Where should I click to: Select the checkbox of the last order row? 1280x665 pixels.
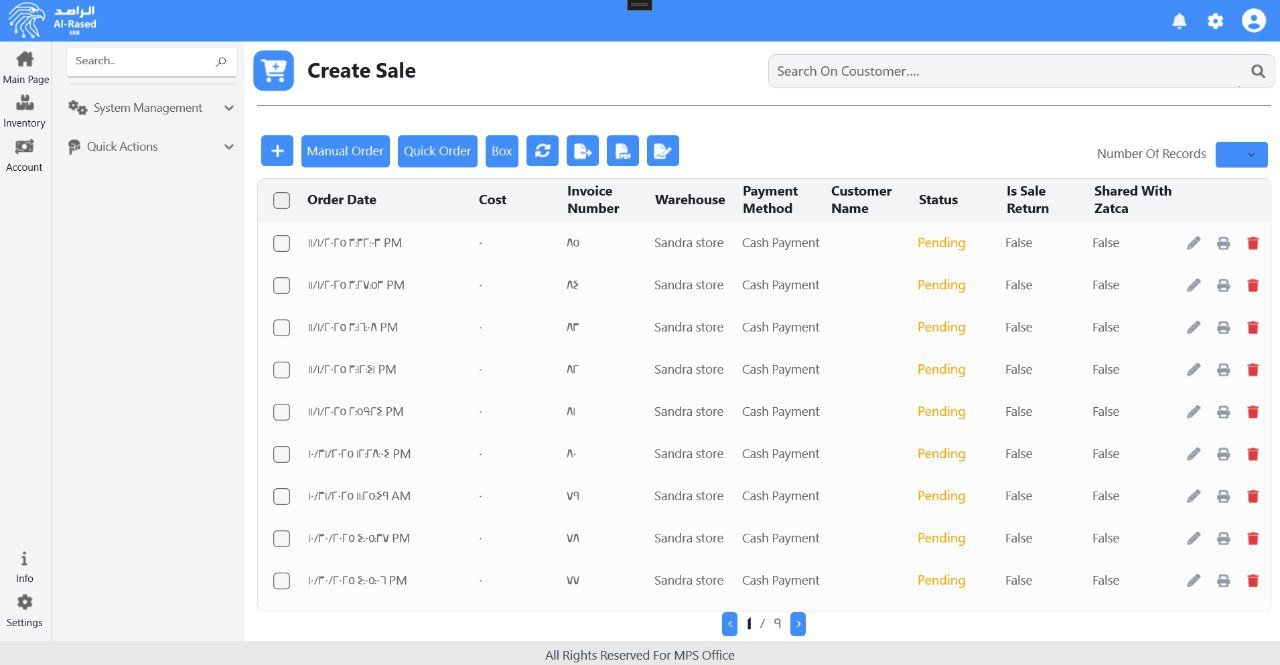282,581
